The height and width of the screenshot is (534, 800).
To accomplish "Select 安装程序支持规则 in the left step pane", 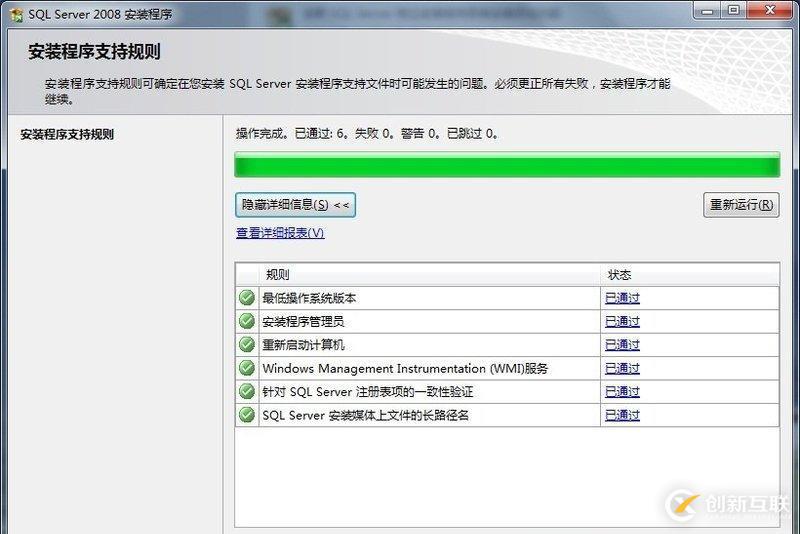I will [67, 134].
